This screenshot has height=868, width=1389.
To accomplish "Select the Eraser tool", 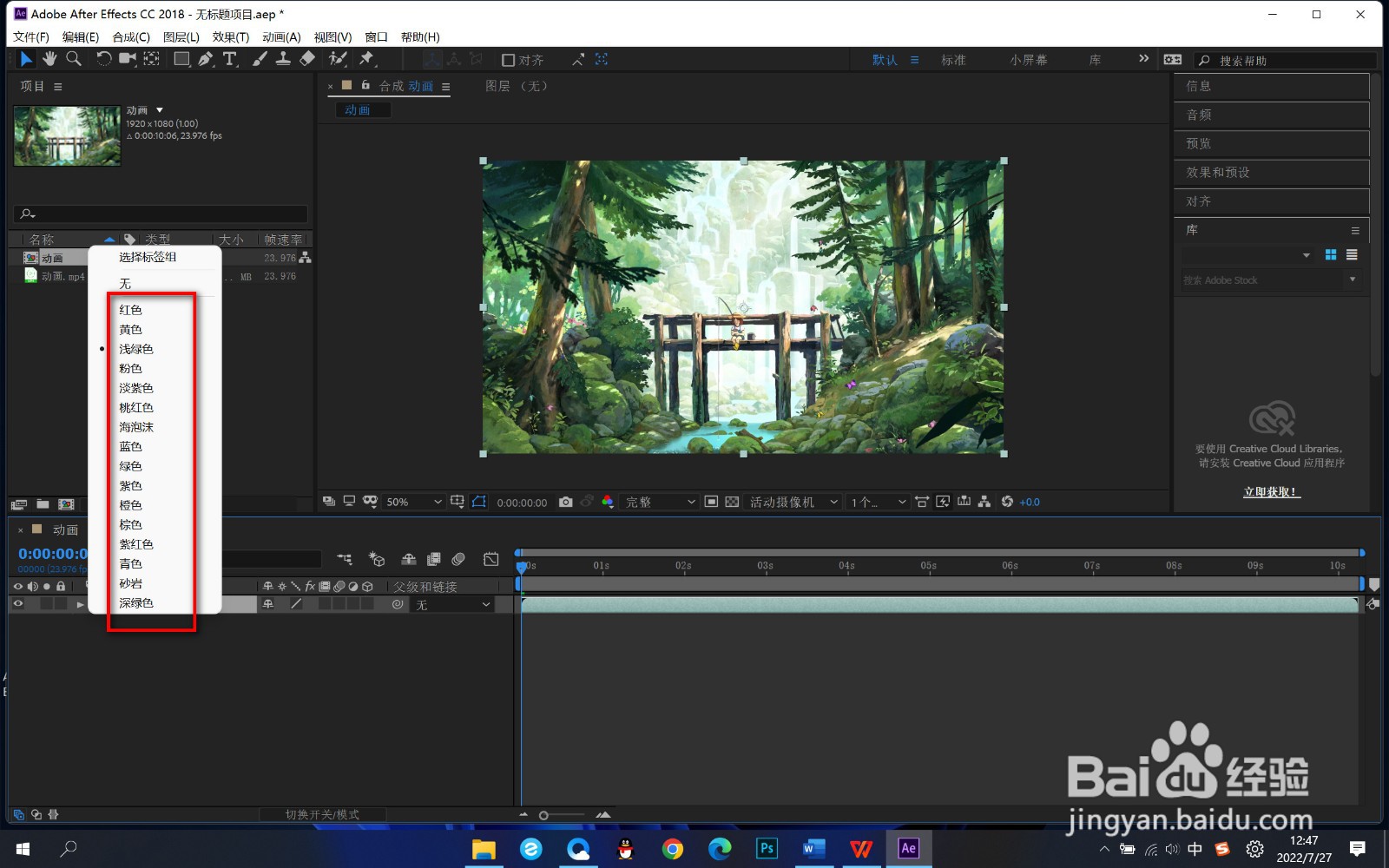I will [307, 59].
